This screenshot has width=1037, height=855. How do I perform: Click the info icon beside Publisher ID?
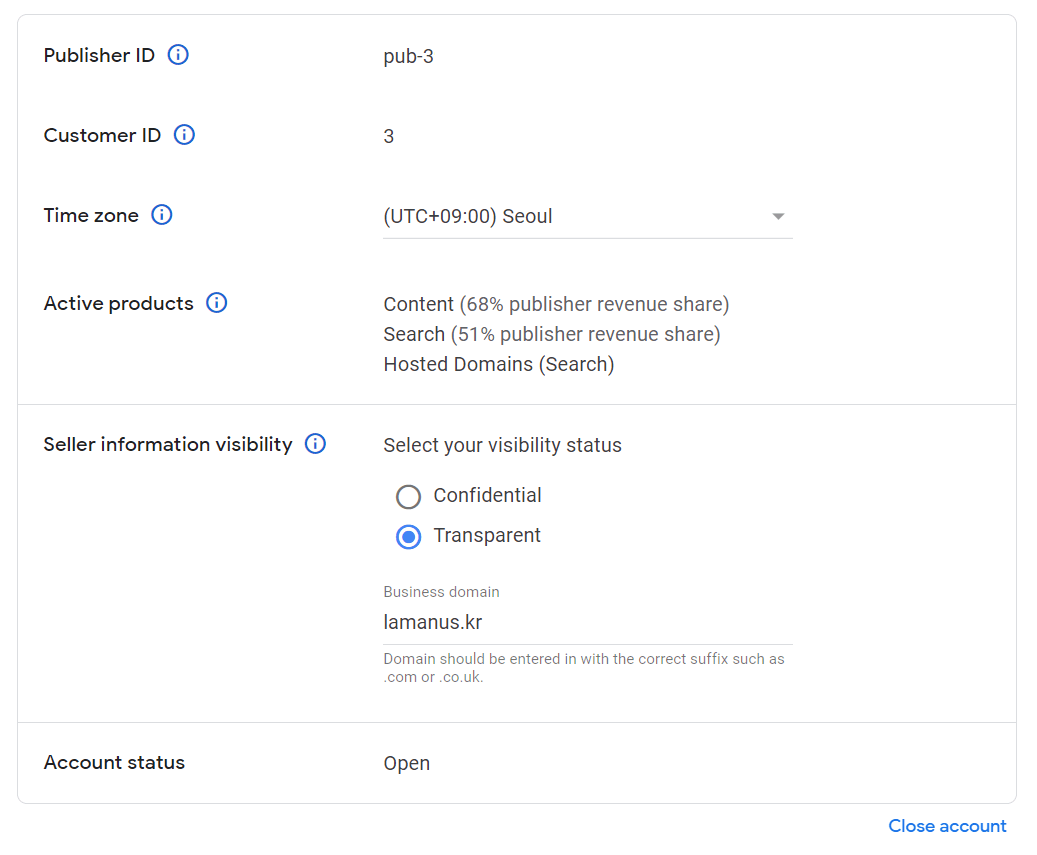(178, 55)
